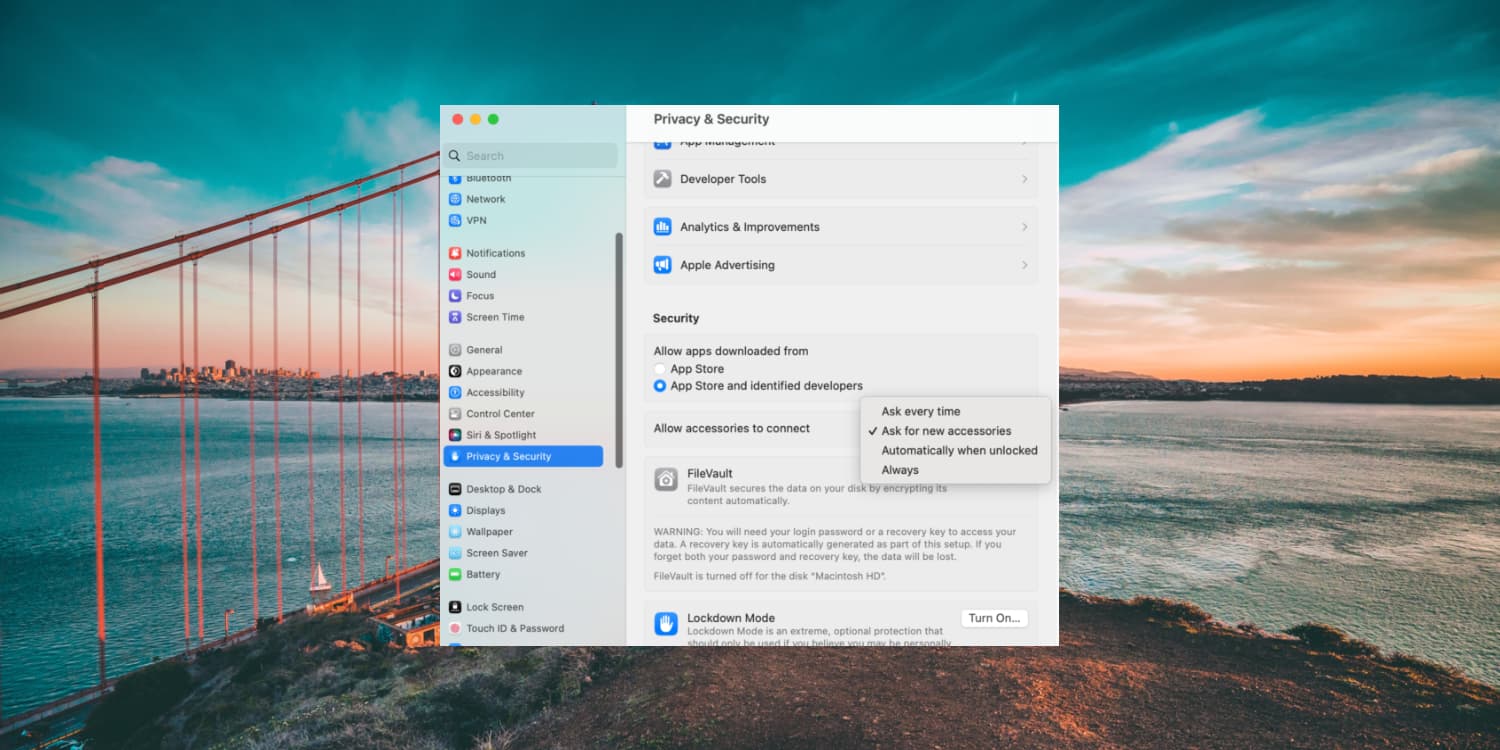Choose Ask every time from the menu

point(920,411)
